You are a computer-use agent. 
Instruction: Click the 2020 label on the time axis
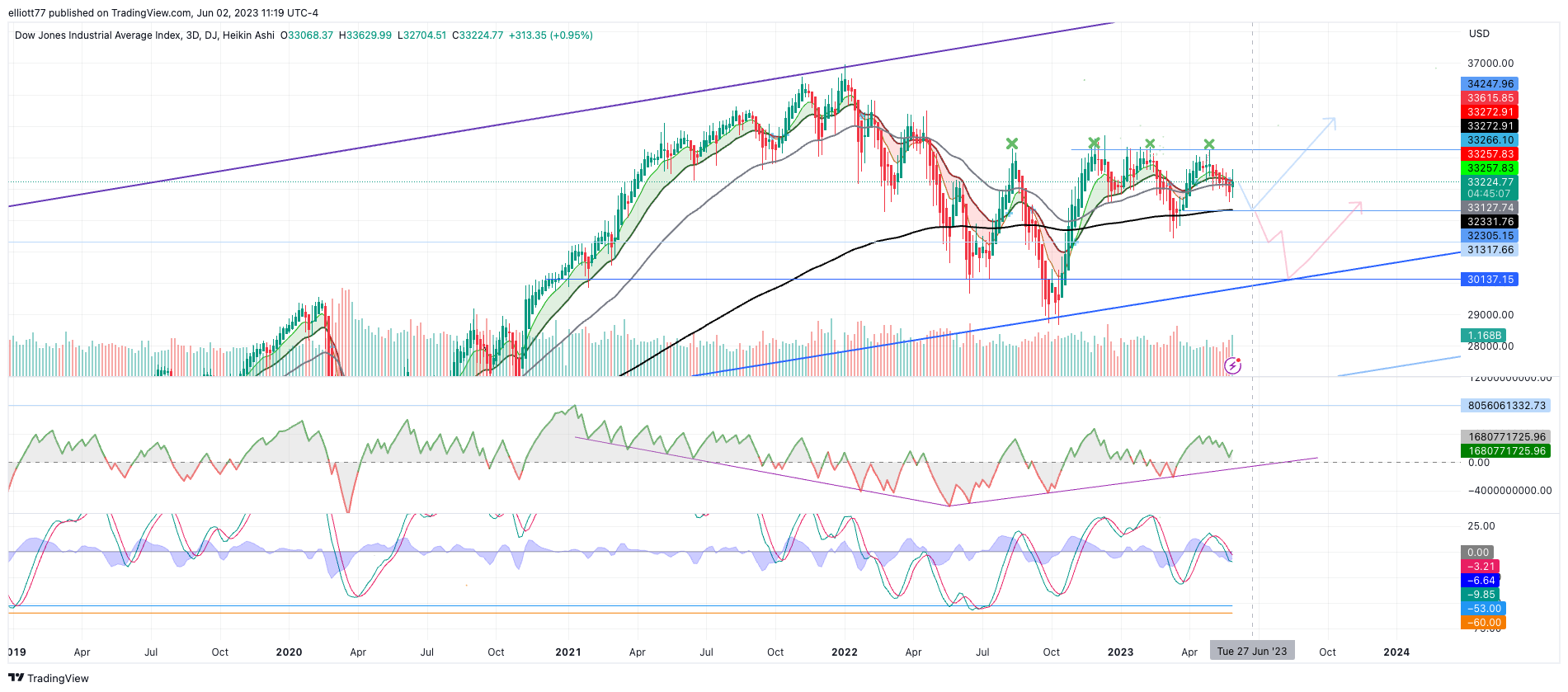(289, 652)
